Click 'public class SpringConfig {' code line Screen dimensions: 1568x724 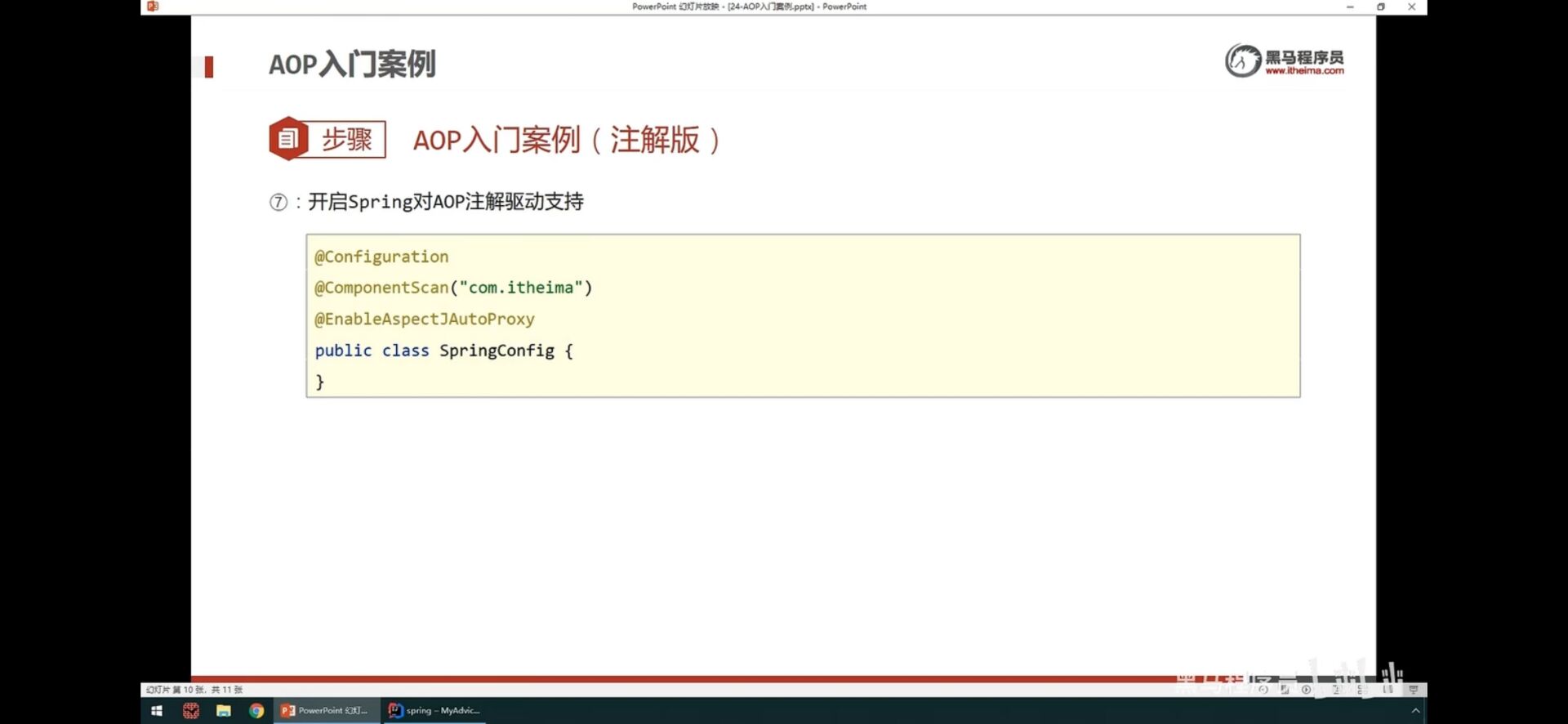click(444, 351)
